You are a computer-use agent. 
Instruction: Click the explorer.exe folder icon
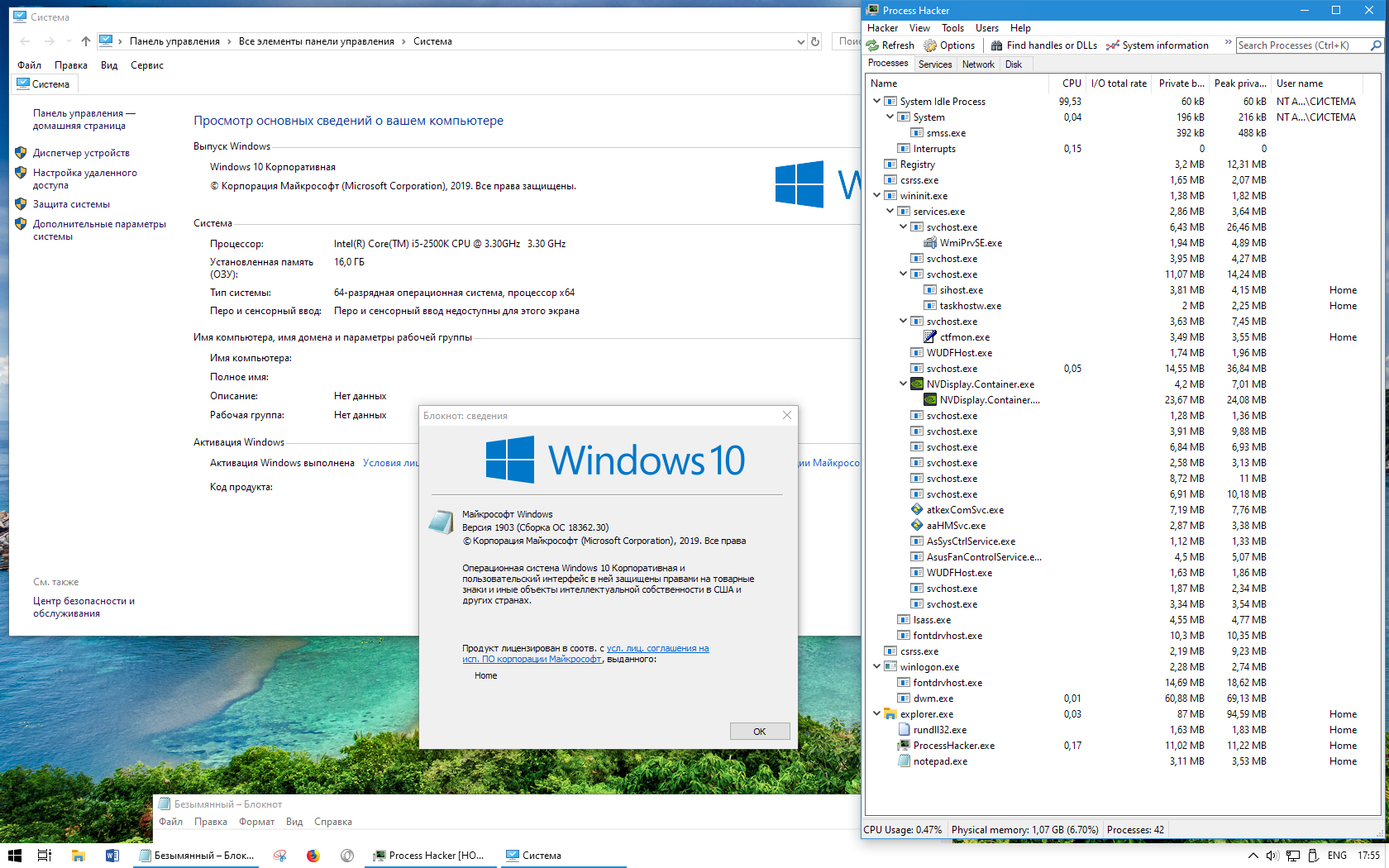(890, 714)
